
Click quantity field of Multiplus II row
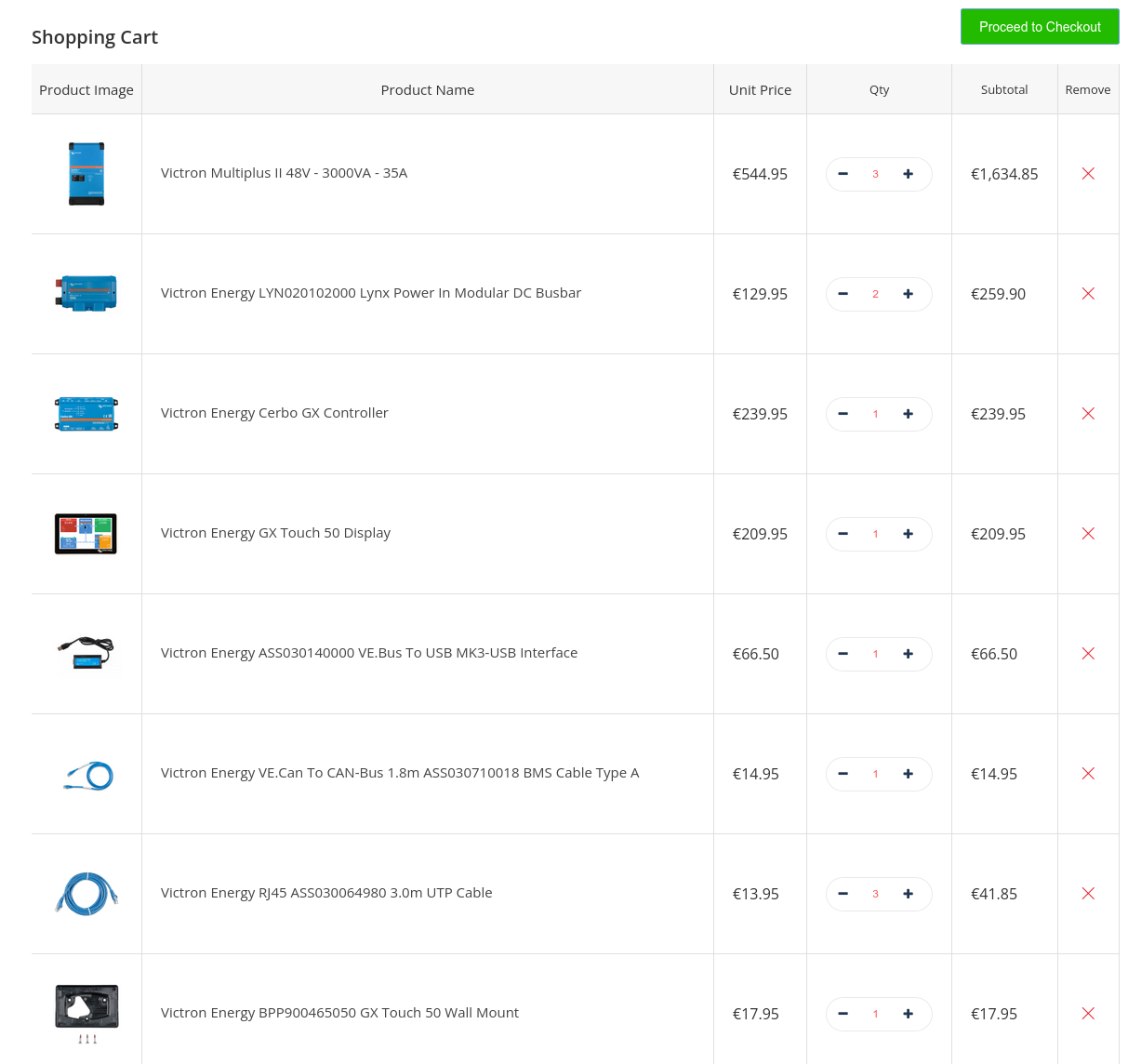click(875, 174)
